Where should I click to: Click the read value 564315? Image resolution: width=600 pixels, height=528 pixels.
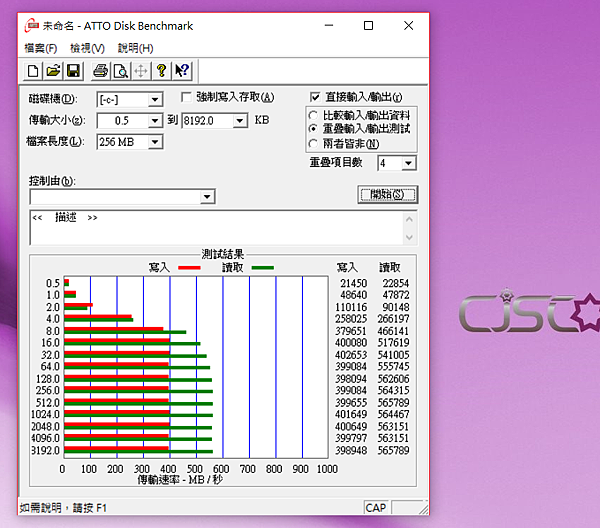click(393, 390)
